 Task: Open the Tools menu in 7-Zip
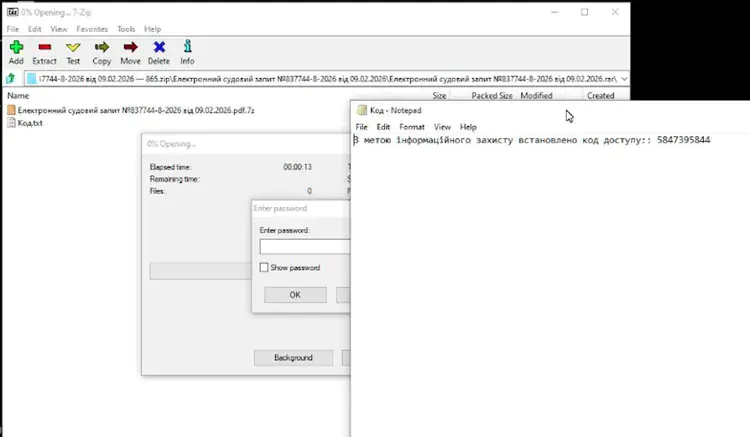tap(126, 29)
